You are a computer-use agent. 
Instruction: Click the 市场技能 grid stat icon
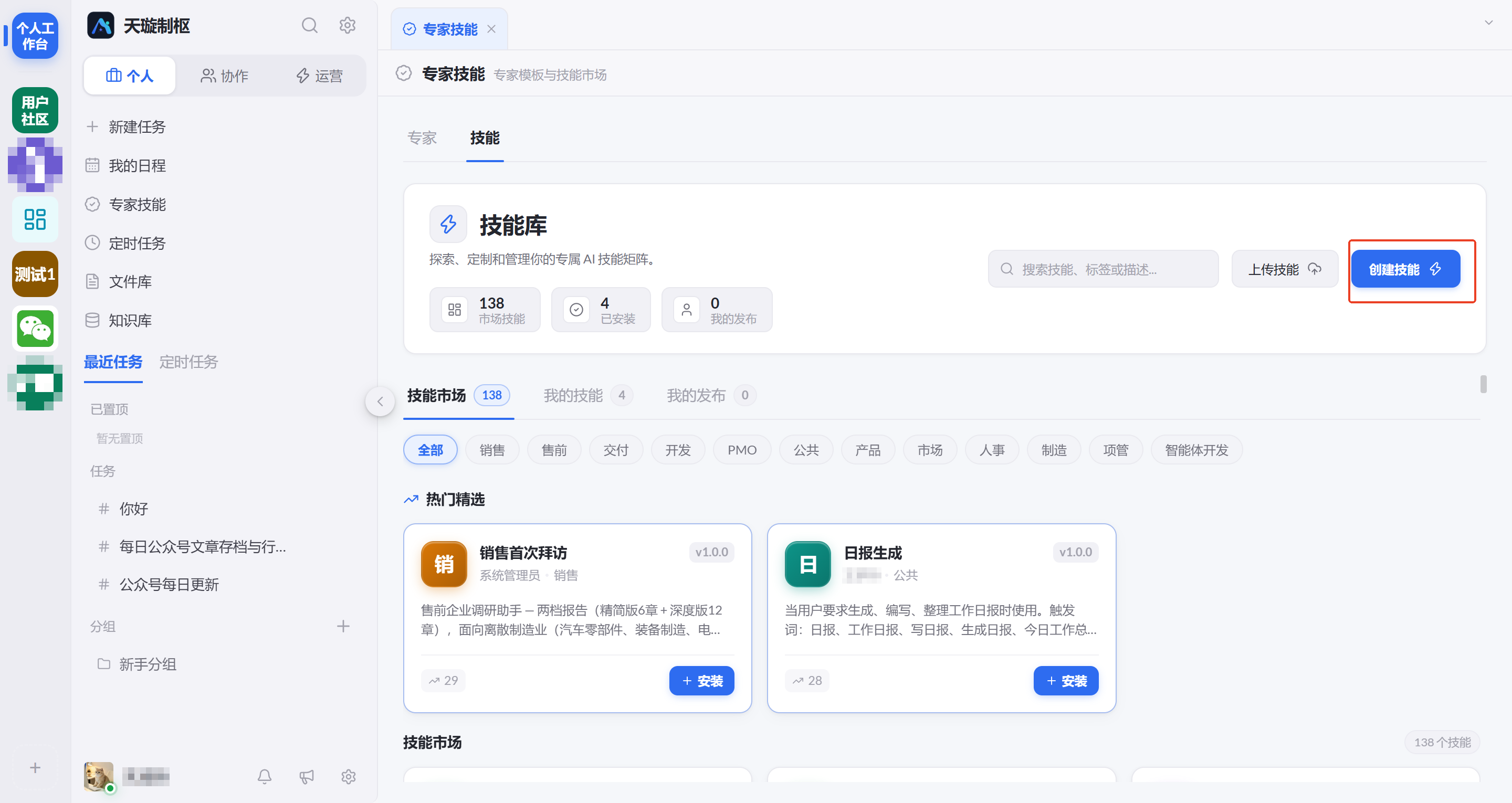tap(455, 309)
